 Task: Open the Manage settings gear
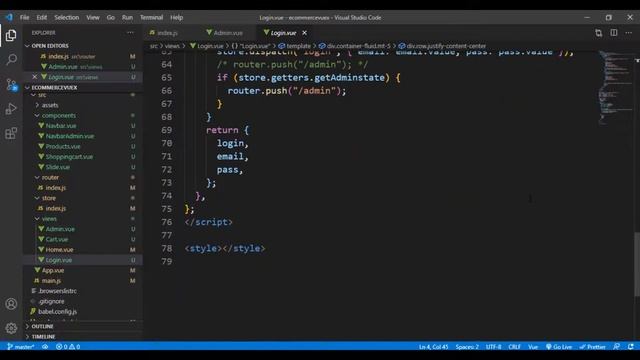[11, 328]
